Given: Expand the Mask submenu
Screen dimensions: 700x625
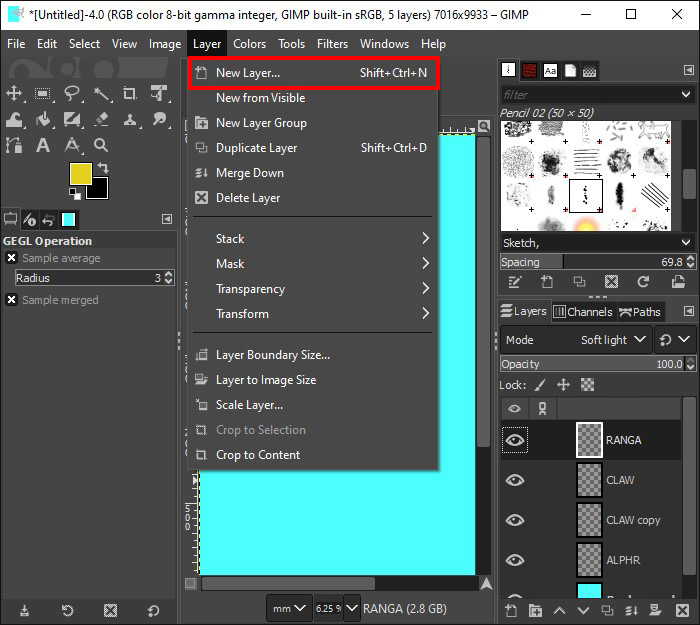Looking at the screenshot, I should [312, 264].
